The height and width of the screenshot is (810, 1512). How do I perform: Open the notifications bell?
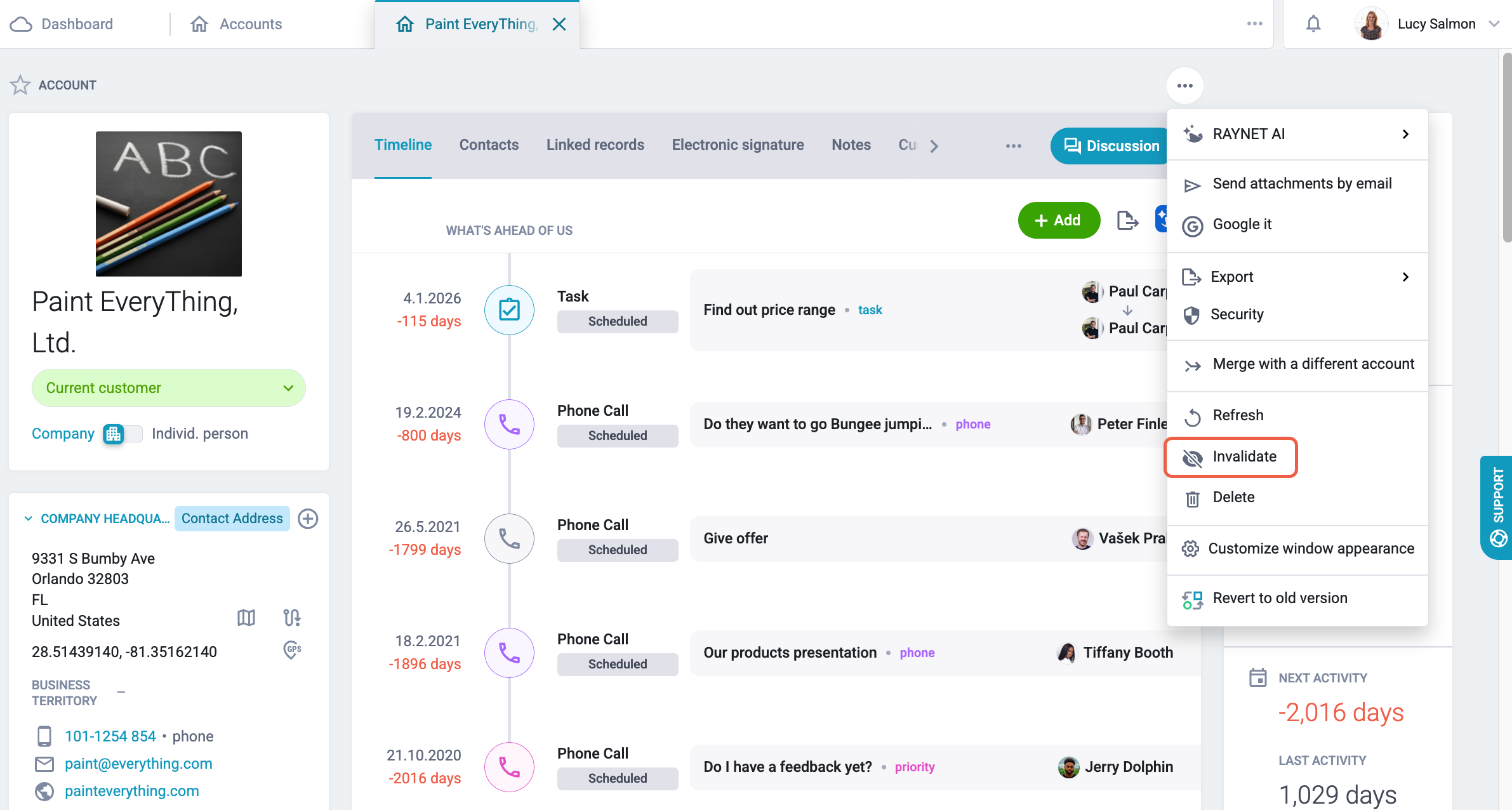click(1313, 24)
